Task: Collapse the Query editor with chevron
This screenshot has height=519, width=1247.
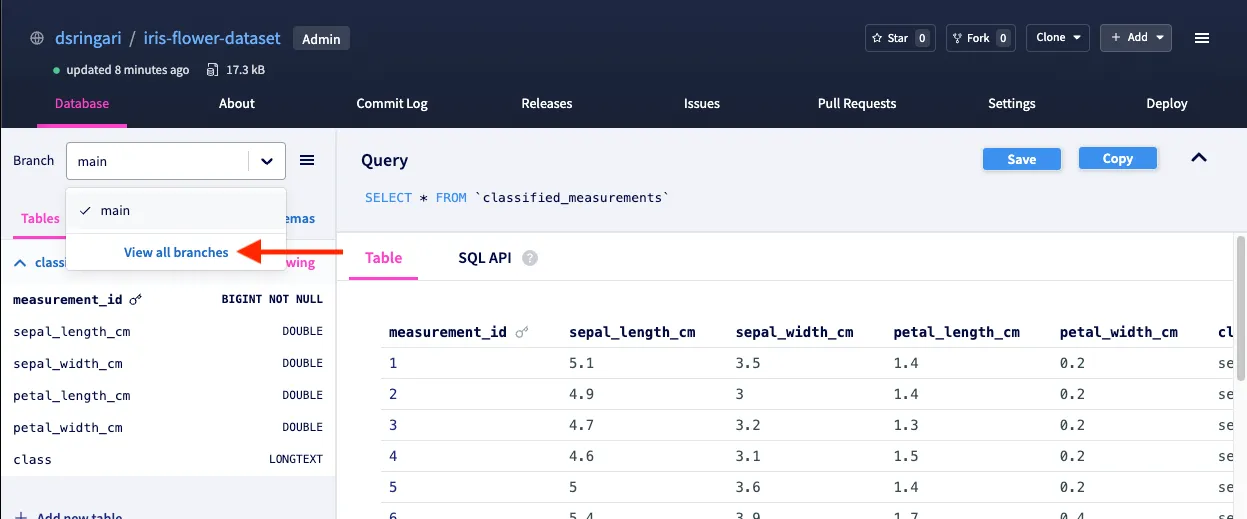Action: point(1199,158)
